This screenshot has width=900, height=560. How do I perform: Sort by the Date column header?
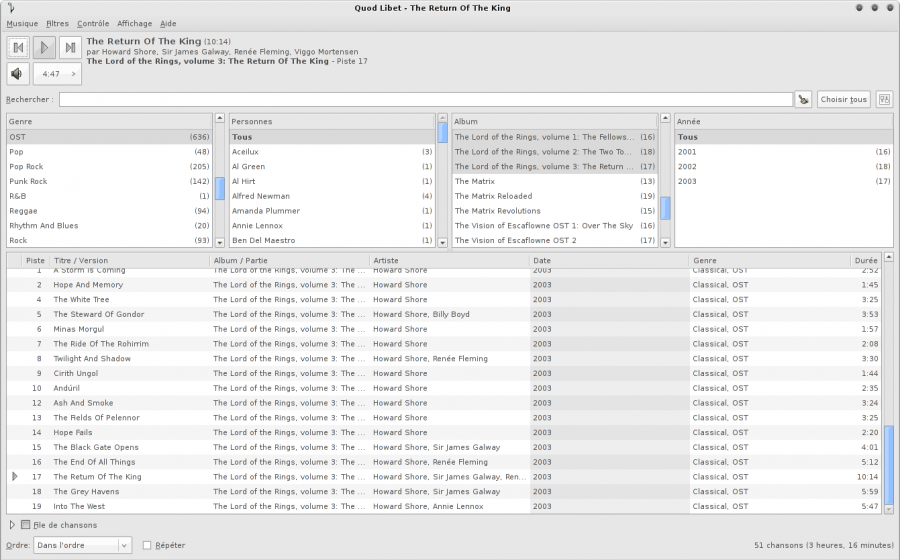[609, 260]
